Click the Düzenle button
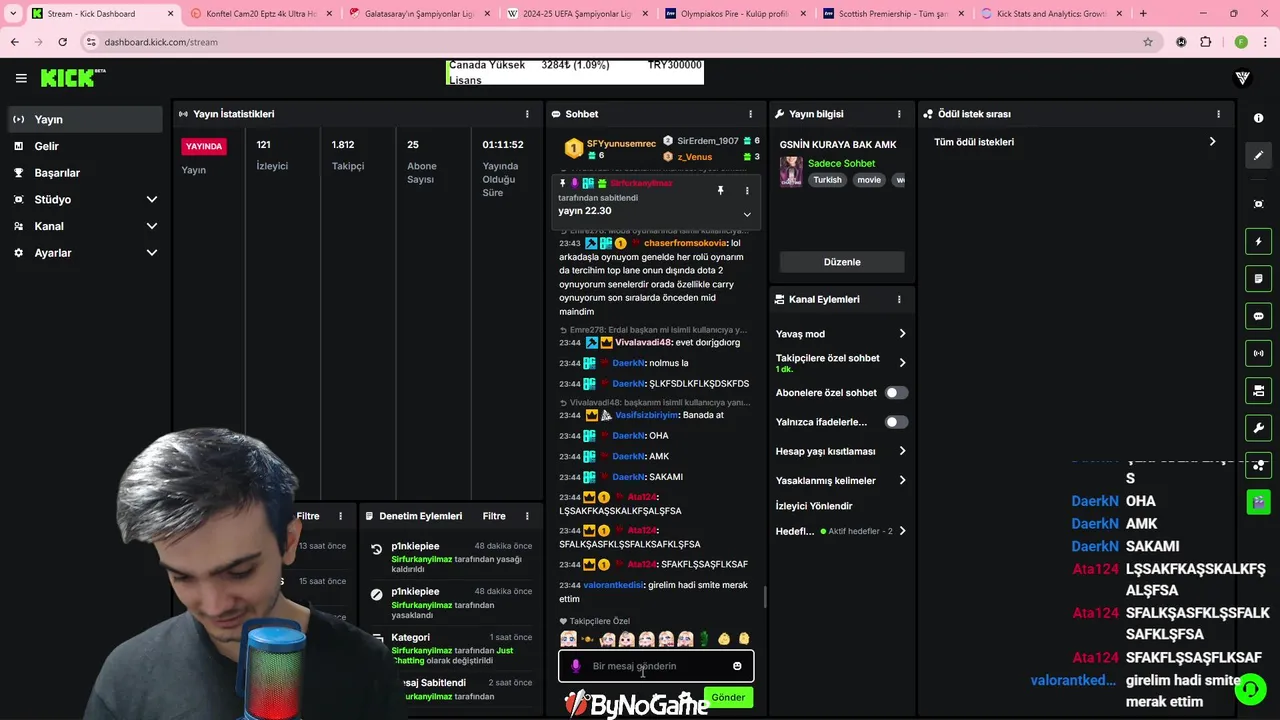Viewport: 1280px width, 720px height. click(842, 262)
